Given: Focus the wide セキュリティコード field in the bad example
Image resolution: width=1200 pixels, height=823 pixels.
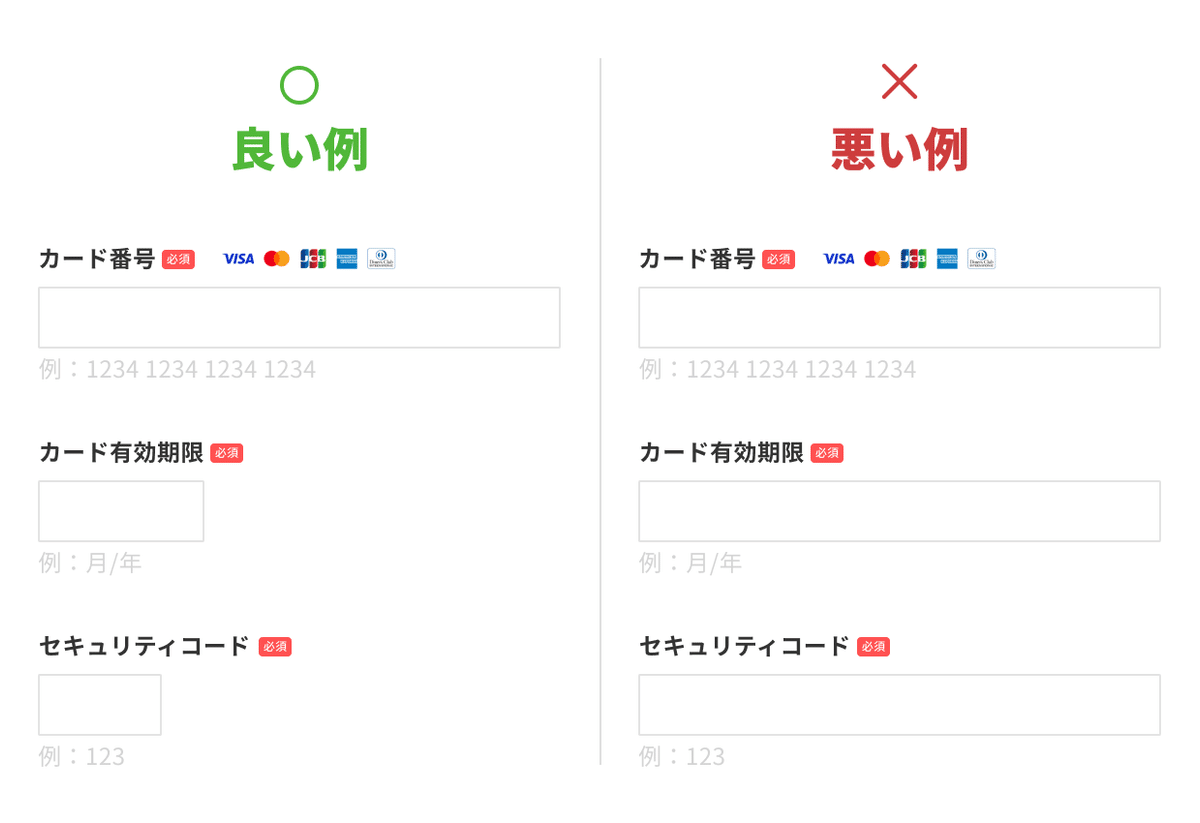Looking at the screenshot, I should pos(899,705).
